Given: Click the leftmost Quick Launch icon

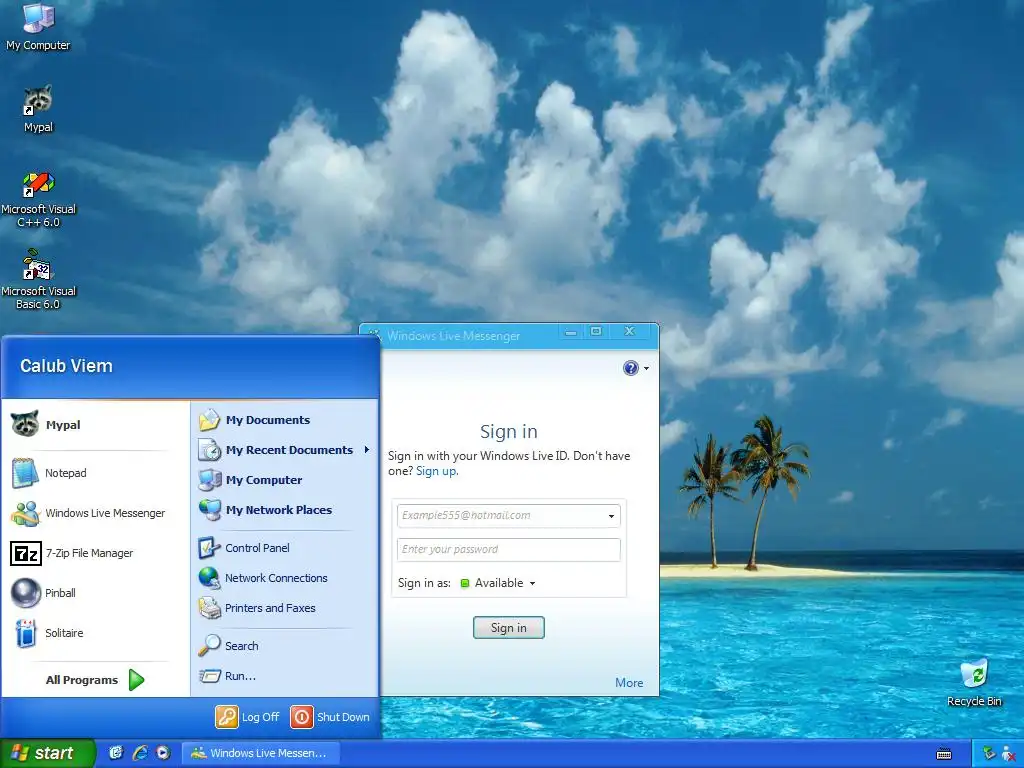Looking at the screenshot, I should point(116,753).
